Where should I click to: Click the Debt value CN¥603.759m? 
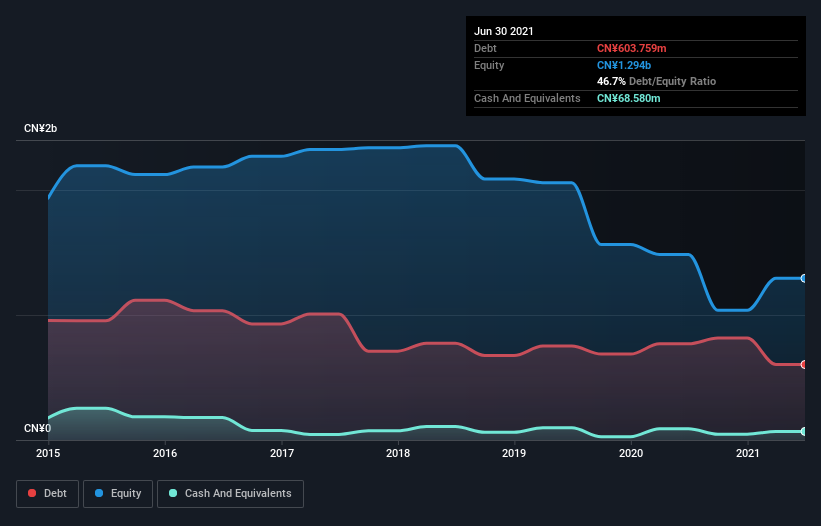[631, 48]
